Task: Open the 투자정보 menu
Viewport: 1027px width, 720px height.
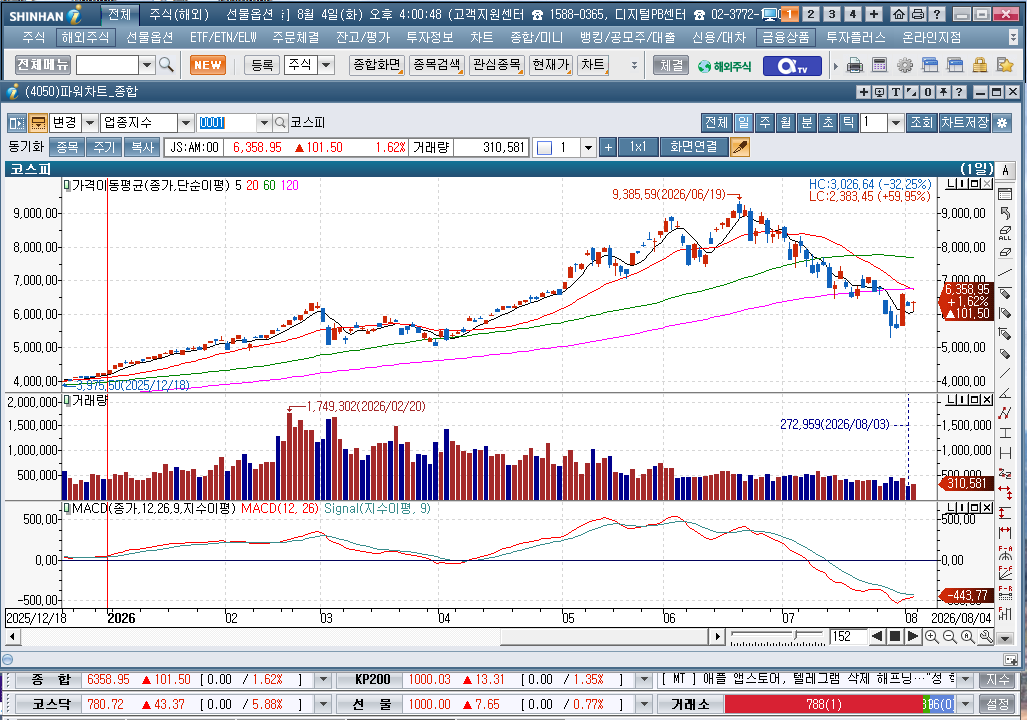Action: (x=430, y=37)
